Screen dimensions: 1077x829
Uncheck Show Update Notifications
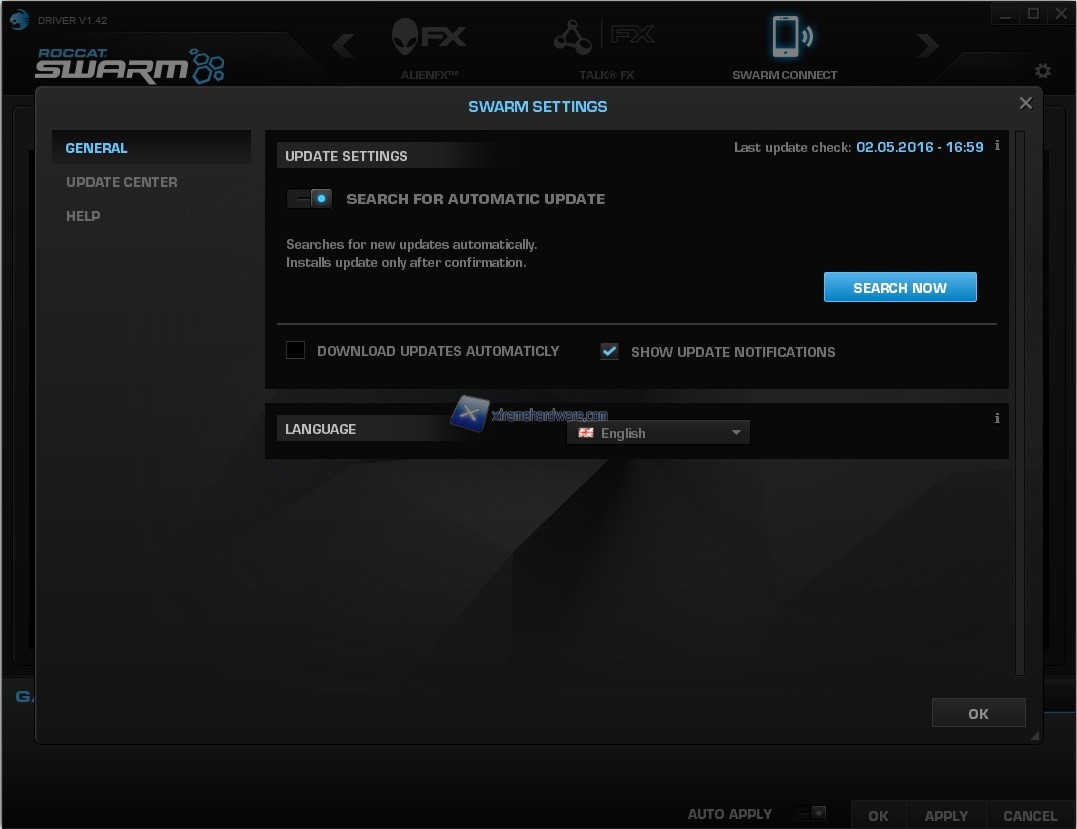(609, 351)
